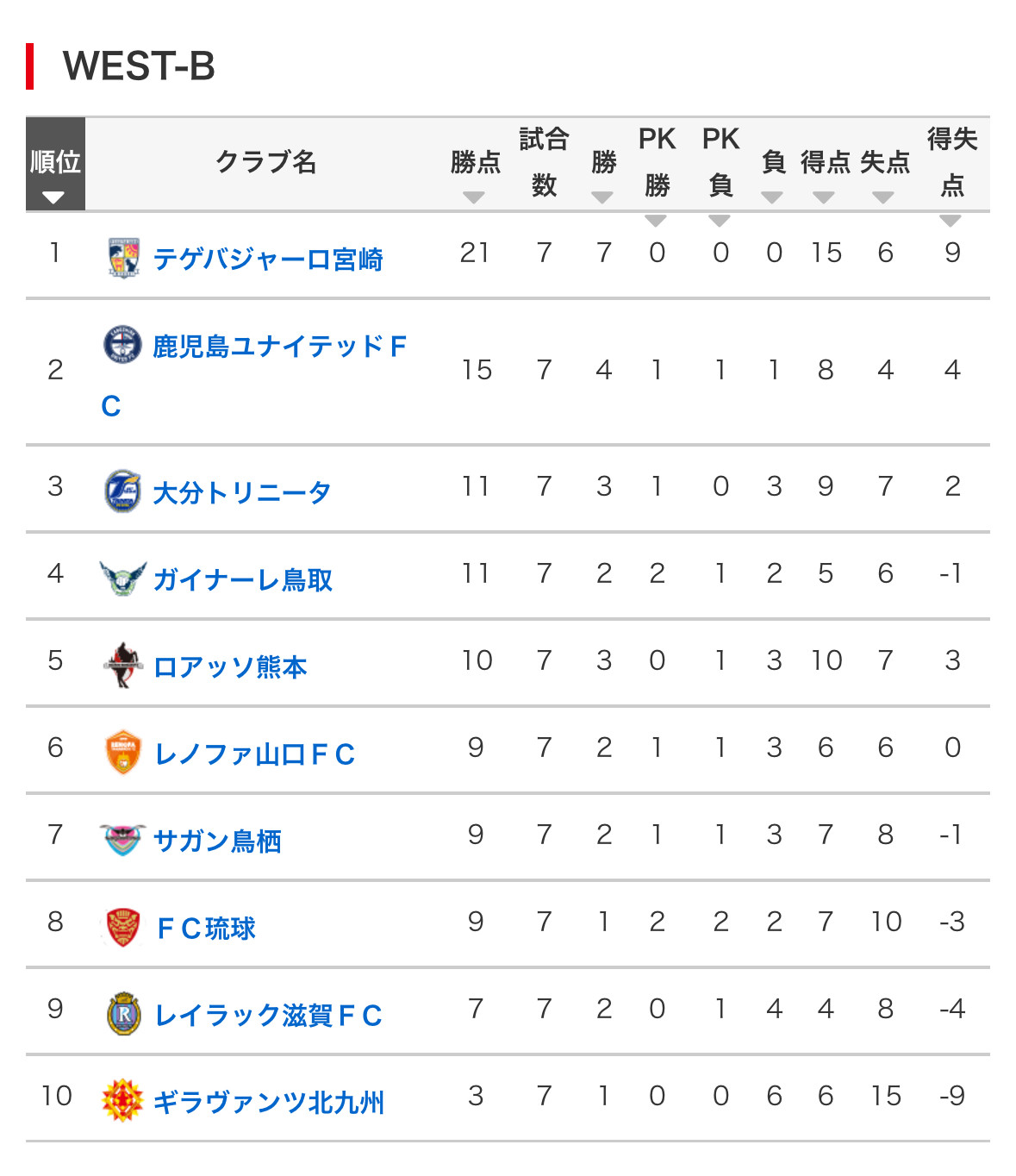The width and height of the screenshot is (1016, 1176).
Task: Sort by 勝点 points column arrow
Action: point(474,197)
